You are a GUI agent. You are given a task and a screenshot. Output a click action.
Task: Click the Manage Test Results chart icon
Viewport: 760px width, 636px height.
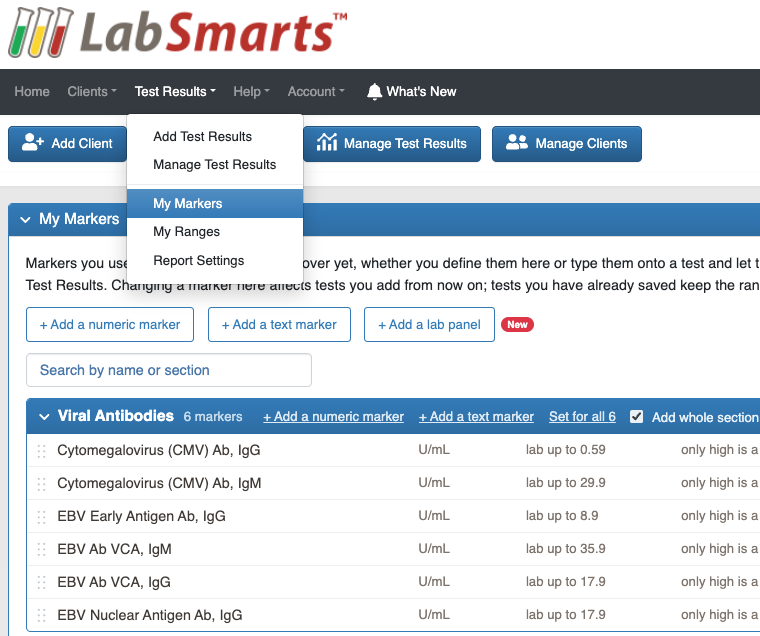tap(327, 143)
